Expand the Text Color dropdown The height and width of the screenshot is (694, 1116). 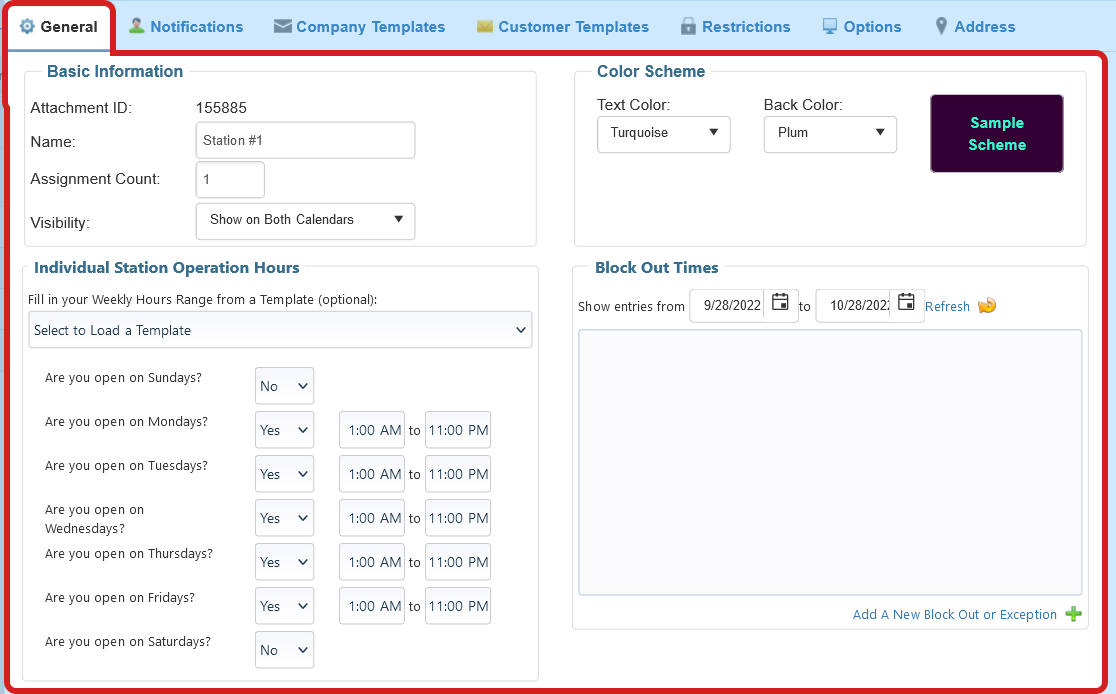coord(663,133)
